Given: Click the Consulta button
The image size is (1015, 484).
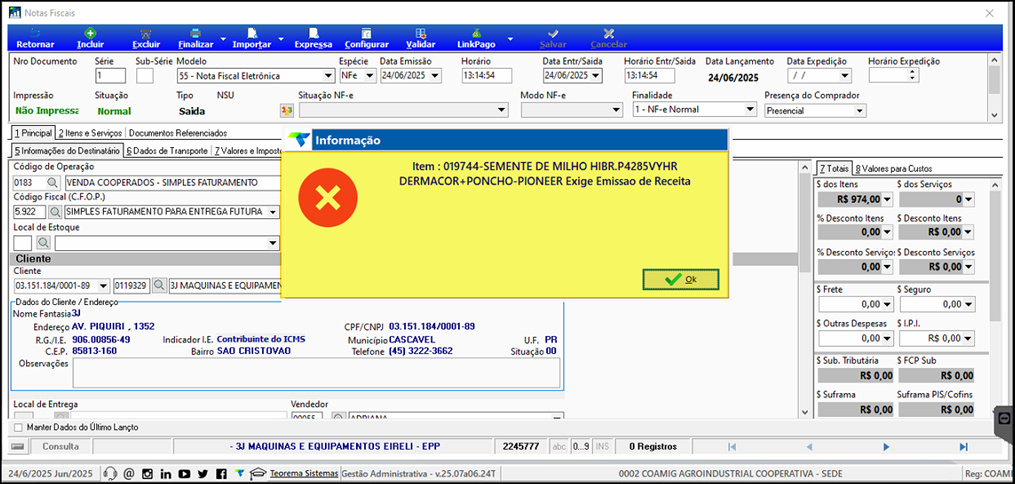Looking at the screenshot, I should point(60,446).
